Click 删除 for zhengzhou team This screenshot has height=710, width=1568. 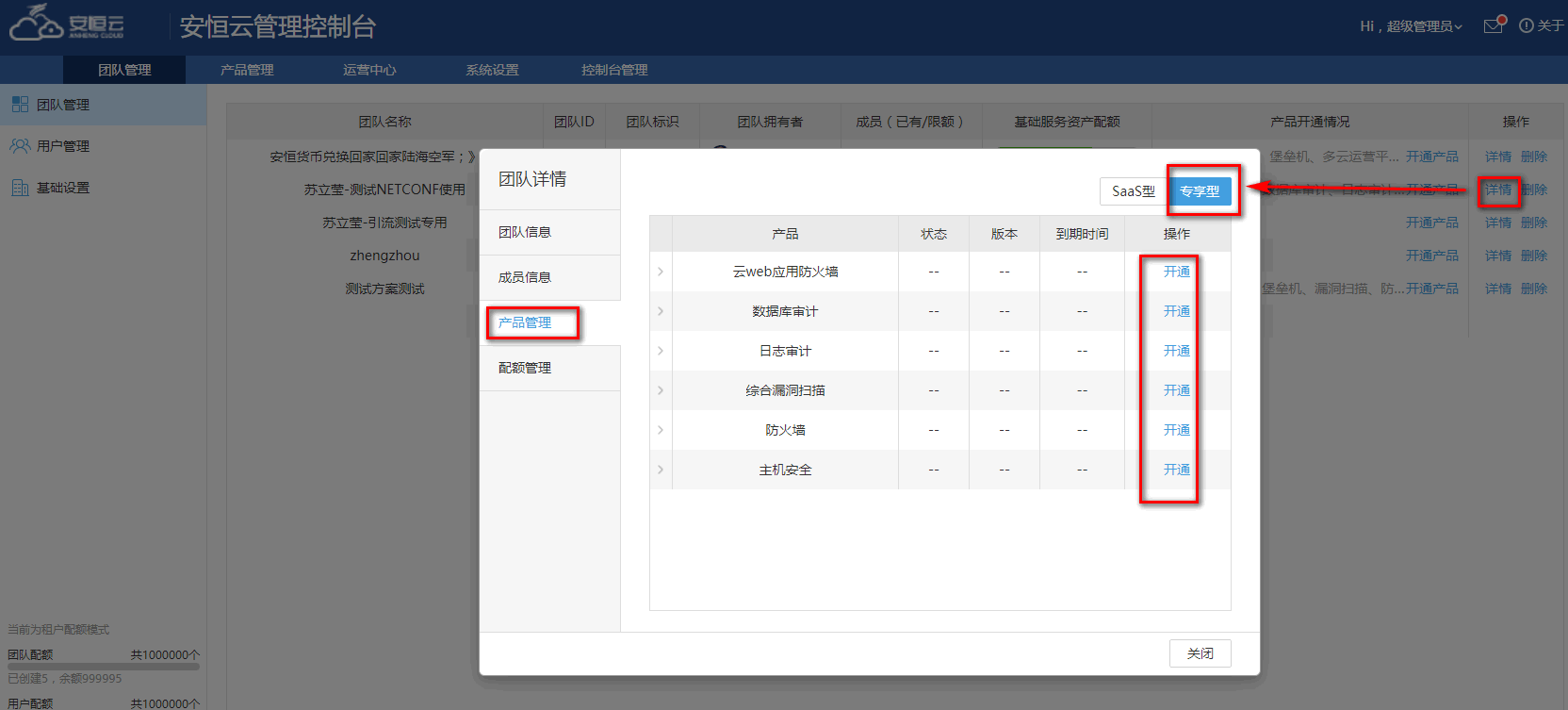pos(1534,256)
